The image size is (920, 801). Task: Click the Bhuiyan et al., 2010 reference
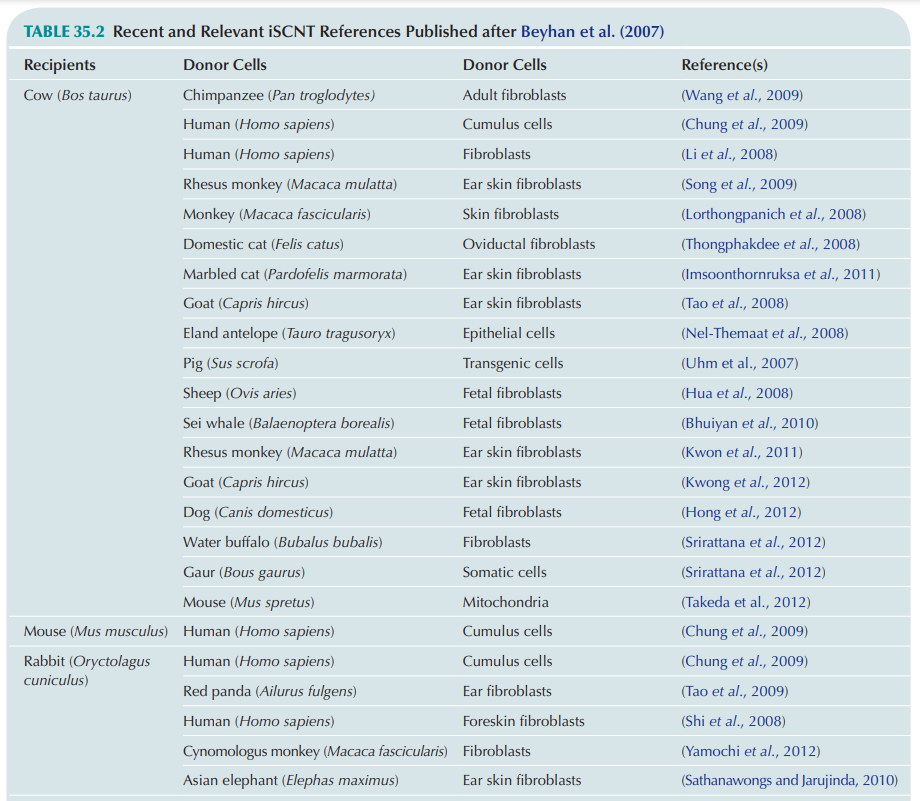[x=749, y=423]
